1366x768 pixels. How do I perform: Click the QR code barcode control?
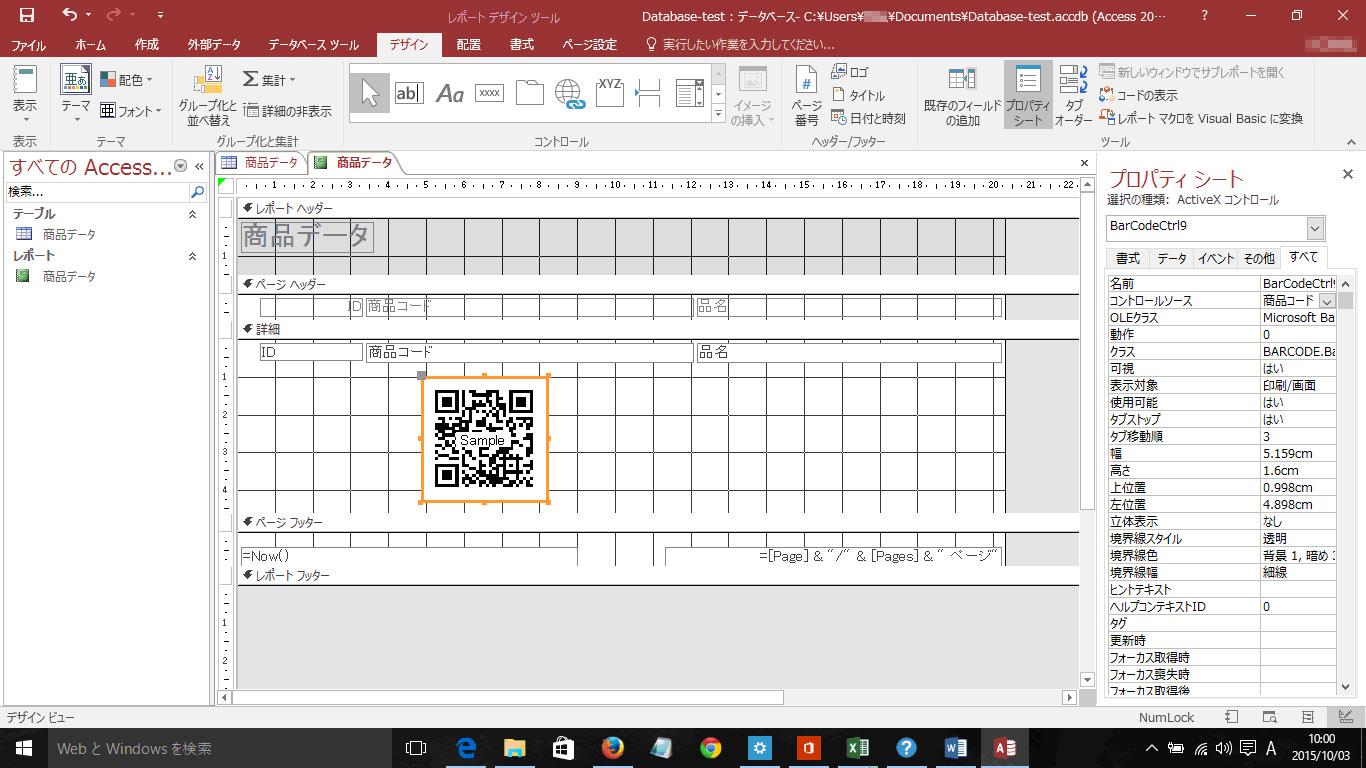click(485, 439)
